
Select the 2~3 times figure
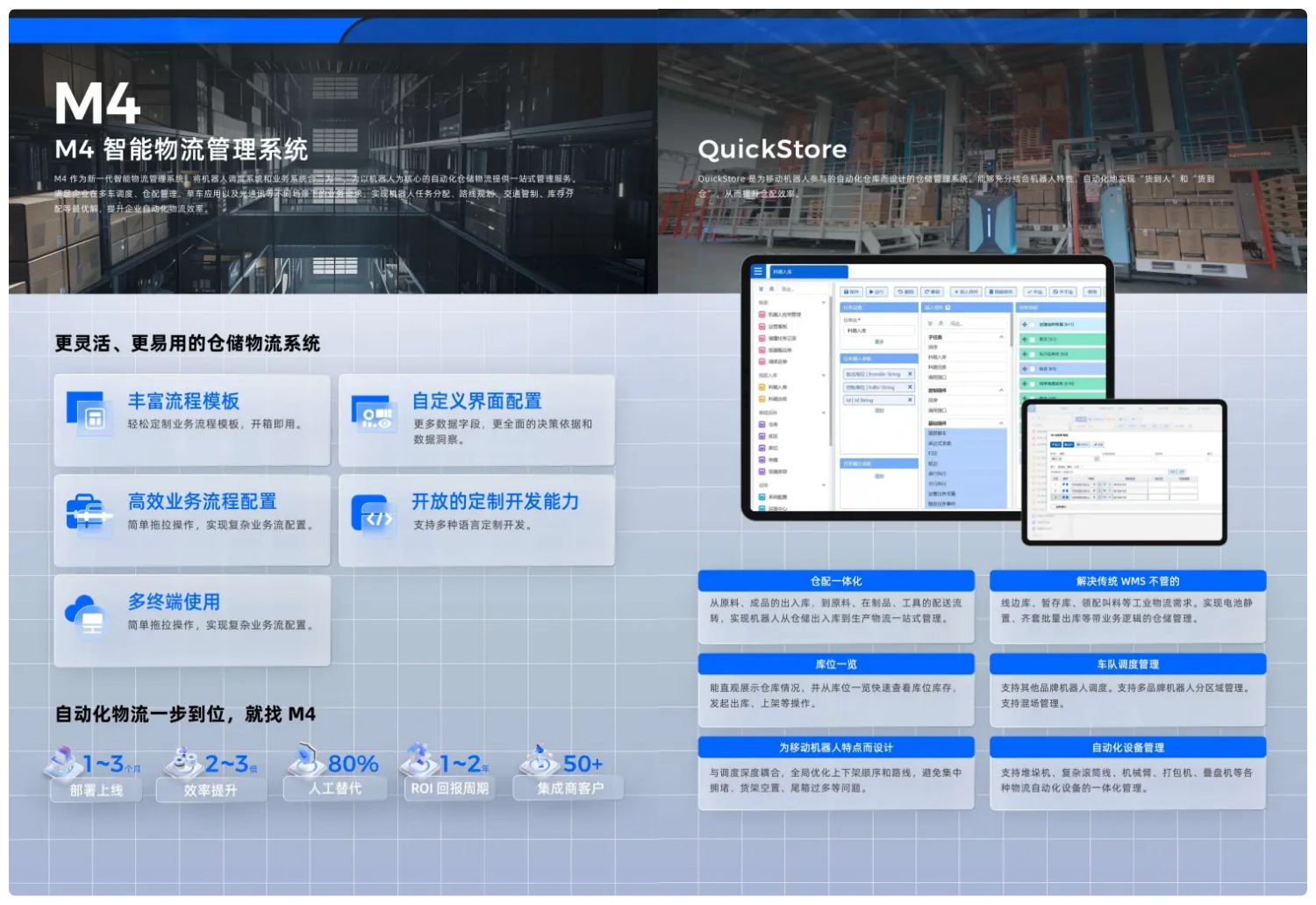point(231,764)
